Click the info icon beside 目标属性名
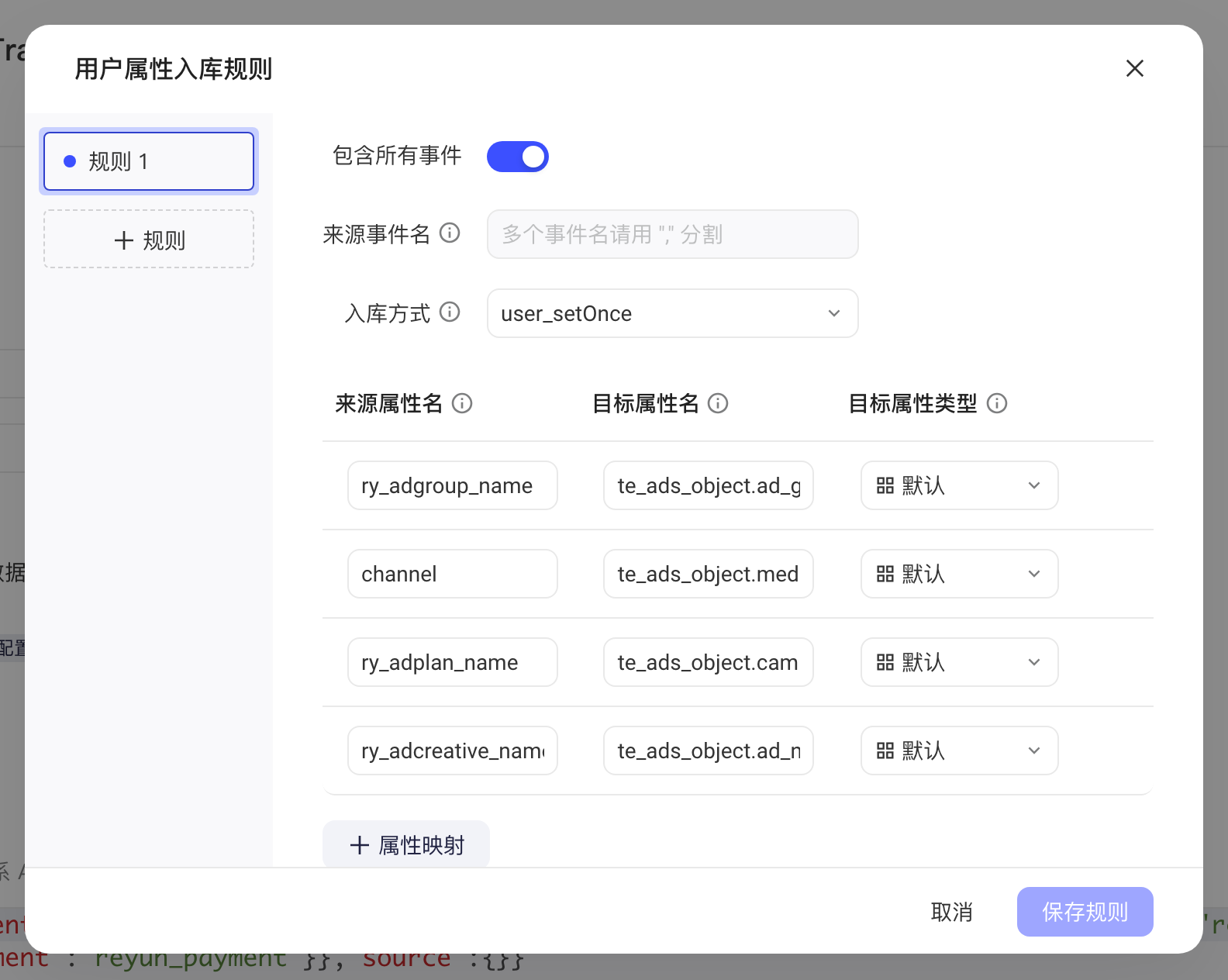 [718, 403]
